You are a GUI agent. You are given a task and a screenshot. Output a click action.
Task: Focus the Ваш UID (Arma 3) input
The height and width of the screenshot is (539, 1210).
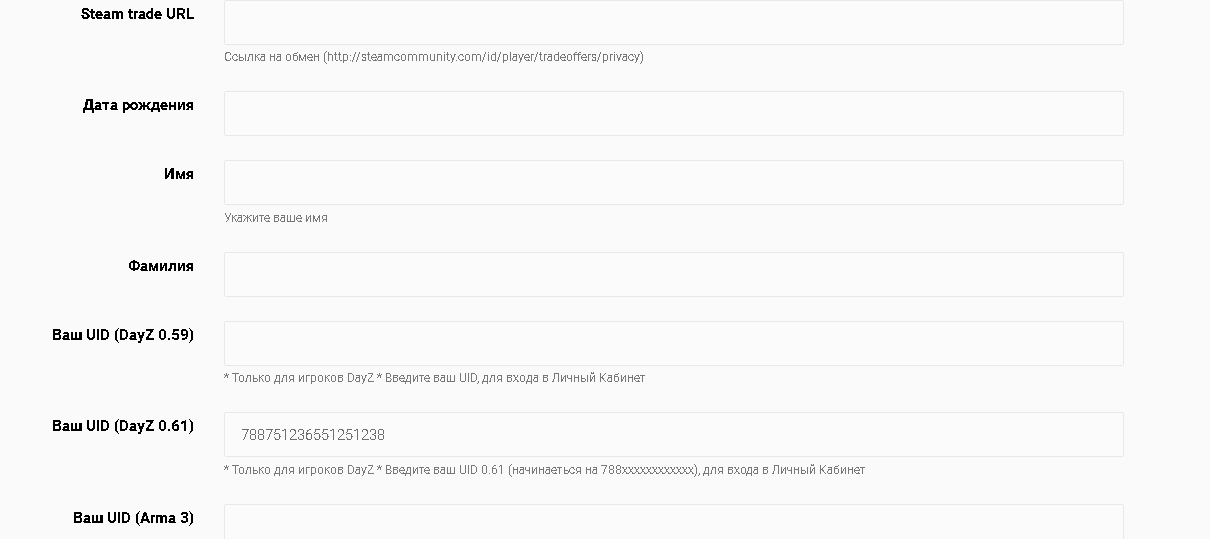point(674,521)
